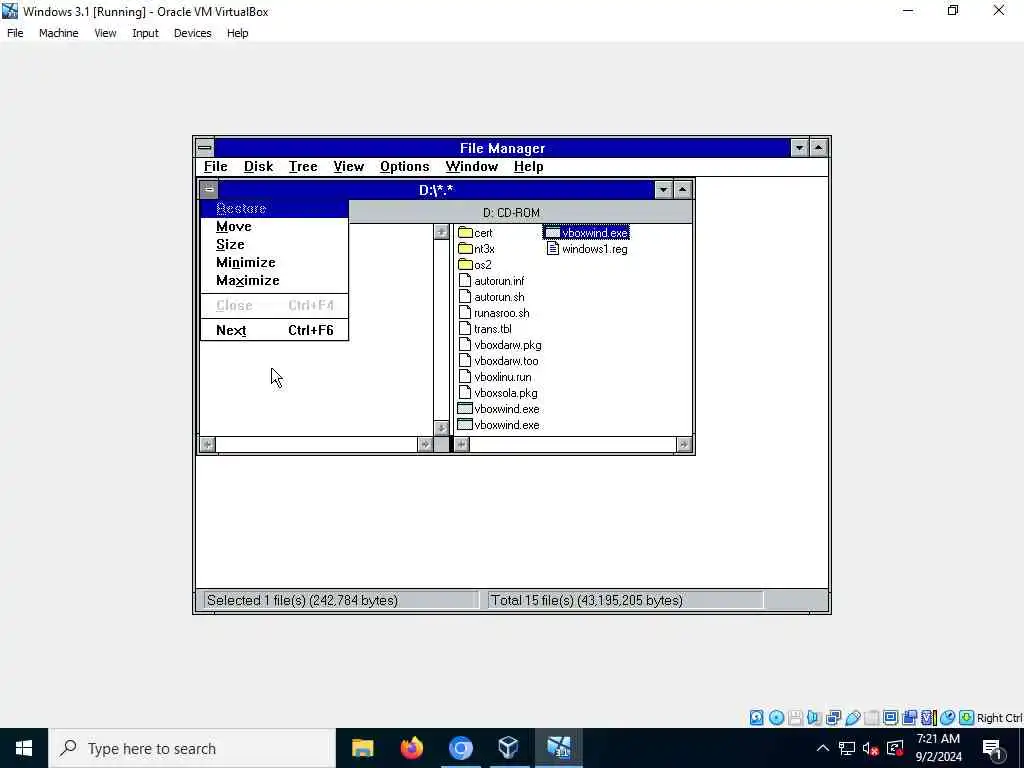This screenshot has height=768, width=1024.
Task: Show hidden system tray icons
Action: (823, 748)
